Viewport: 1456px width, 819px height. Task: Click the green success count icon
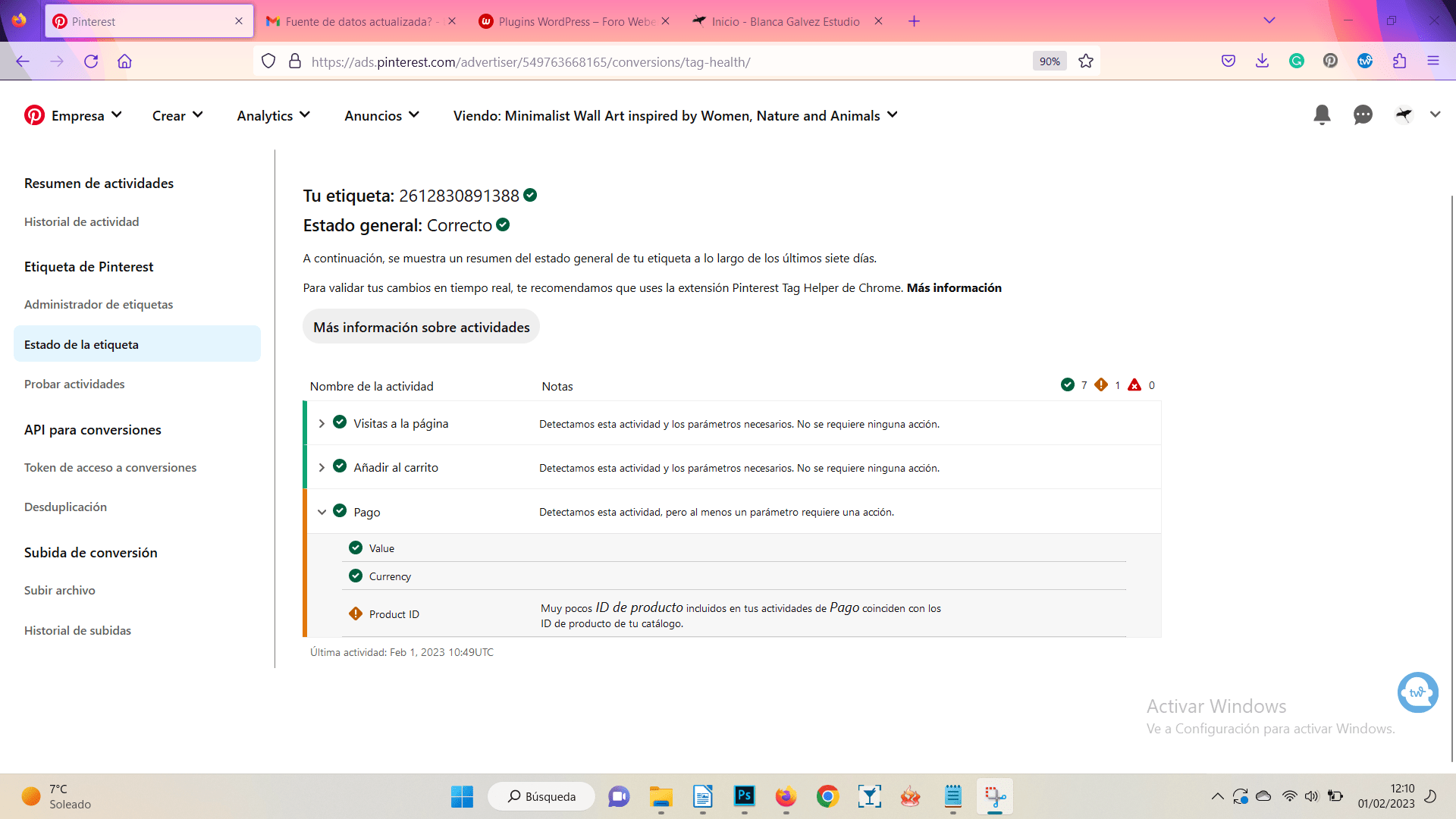pyautogui.click(x=1068, y=384)
